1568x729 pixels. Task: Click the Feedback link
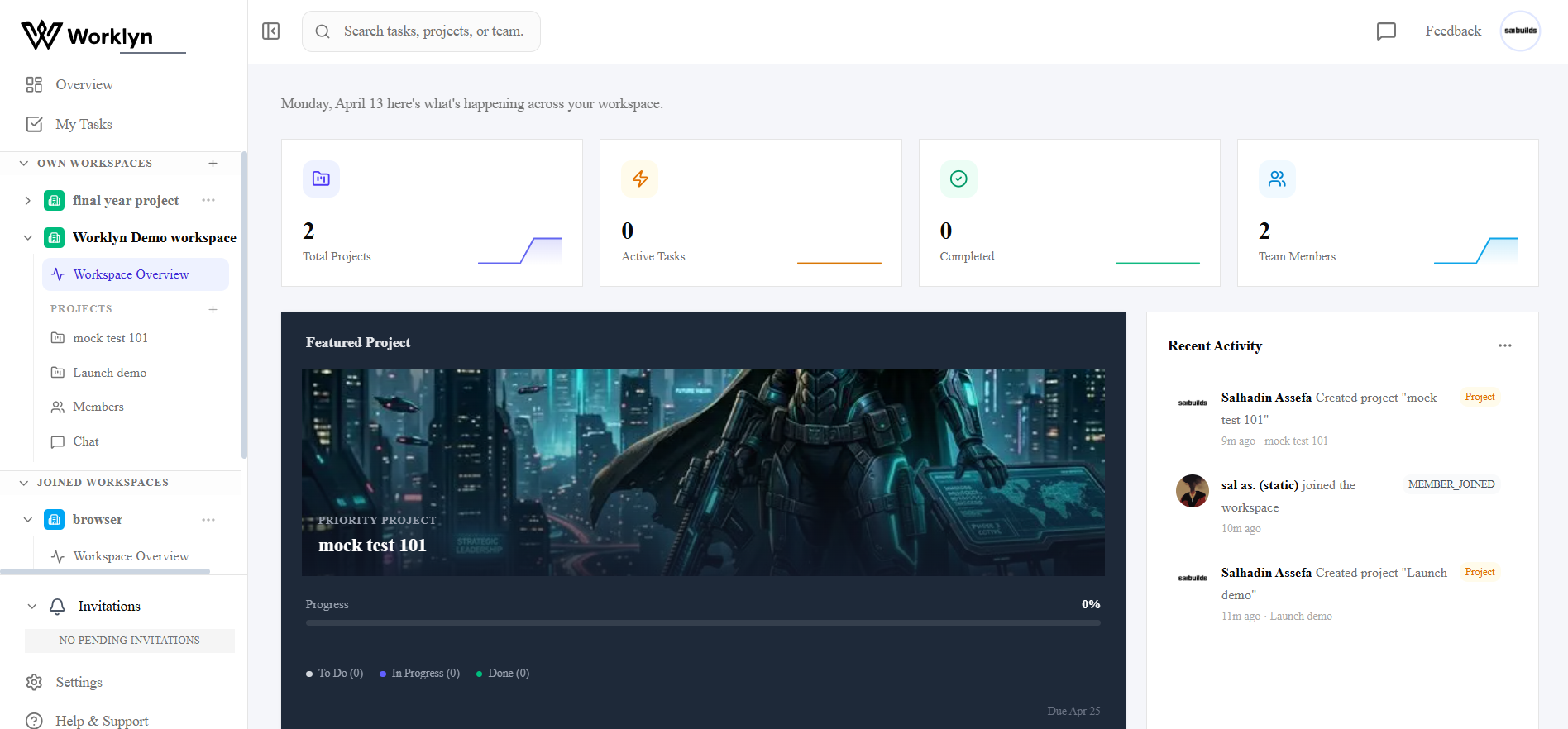click(1452, 31)
